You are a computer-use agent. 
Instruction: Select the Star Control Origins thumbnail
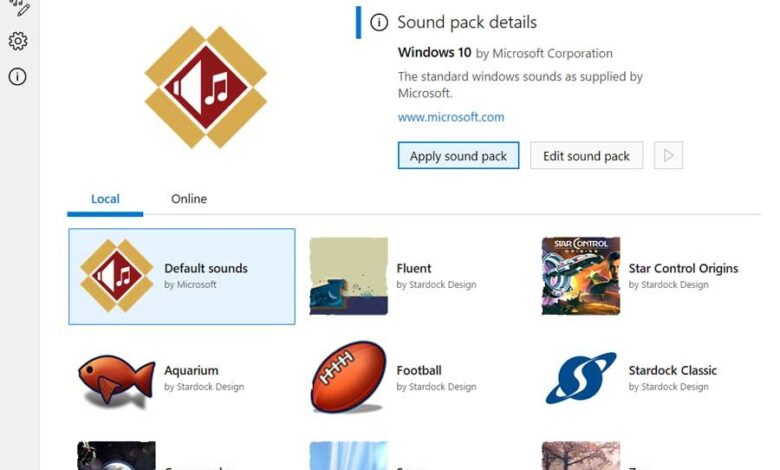(580, 276)
